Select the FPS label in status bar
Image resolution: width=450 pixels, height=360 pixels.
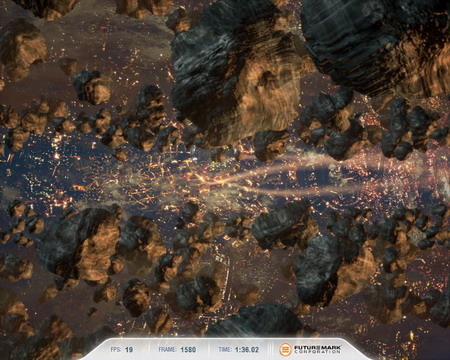(116, 350)
